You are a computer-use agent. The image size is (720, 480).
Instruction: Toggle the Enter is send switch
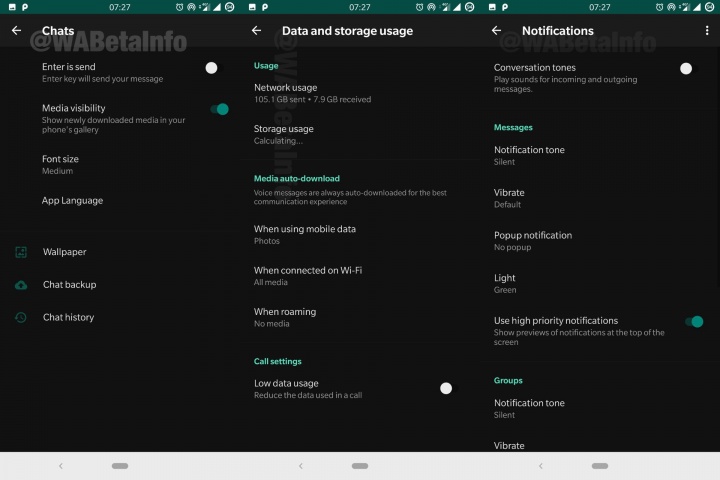[214, 68]
